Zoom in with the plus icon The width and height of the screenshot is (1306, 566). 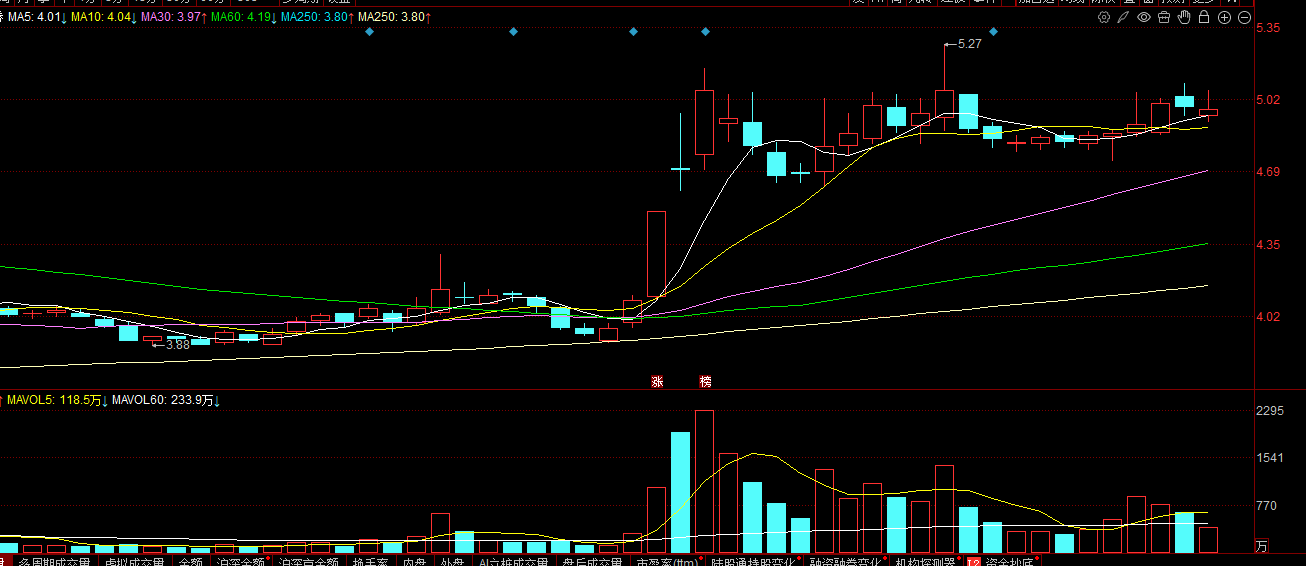click(x=1224, y=17)
